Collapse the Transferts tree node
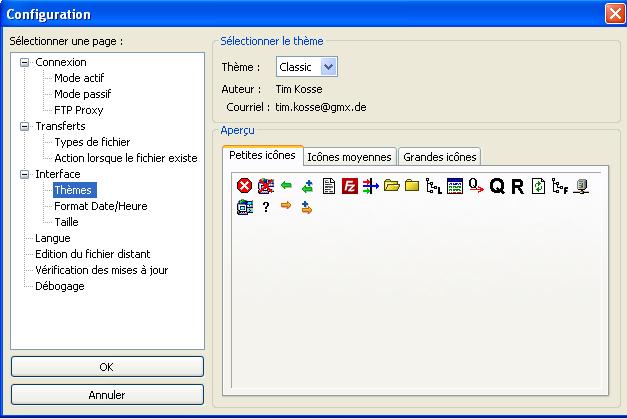This screenshot has width=627, height=419. 25,126
